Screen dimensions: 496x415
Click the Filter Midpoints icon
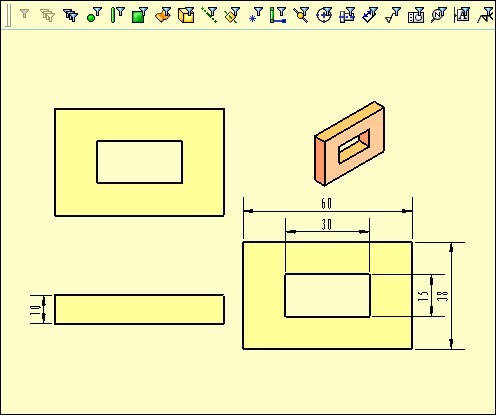coord(301,15)
